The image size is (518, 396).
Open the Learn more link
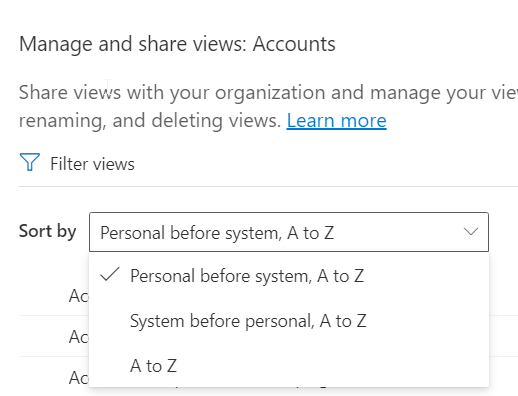coord(336,120)
